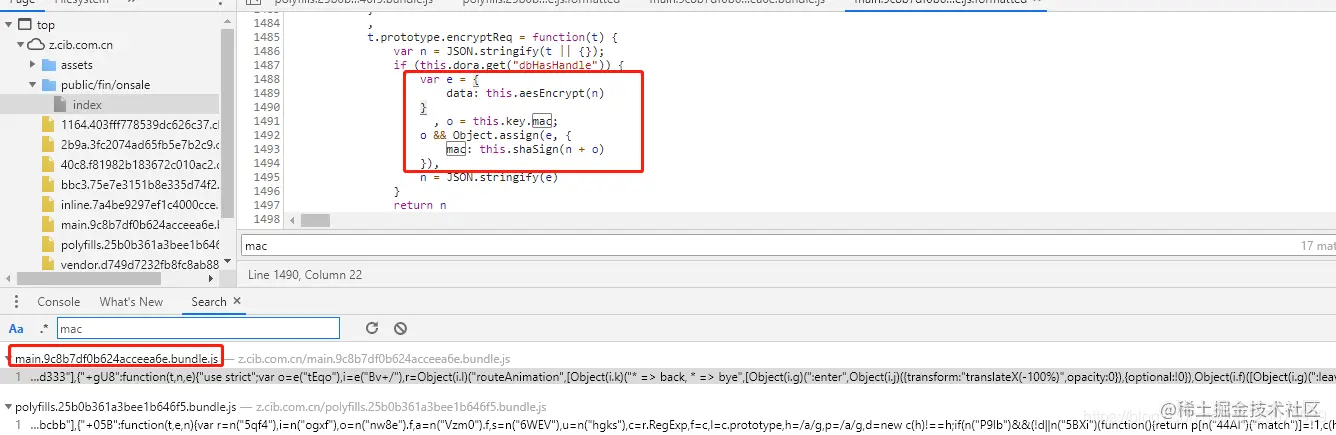Screen dimensions: 1336x435
Task: Click the 17 matches count in find bar
Action: pos(1319,245)
